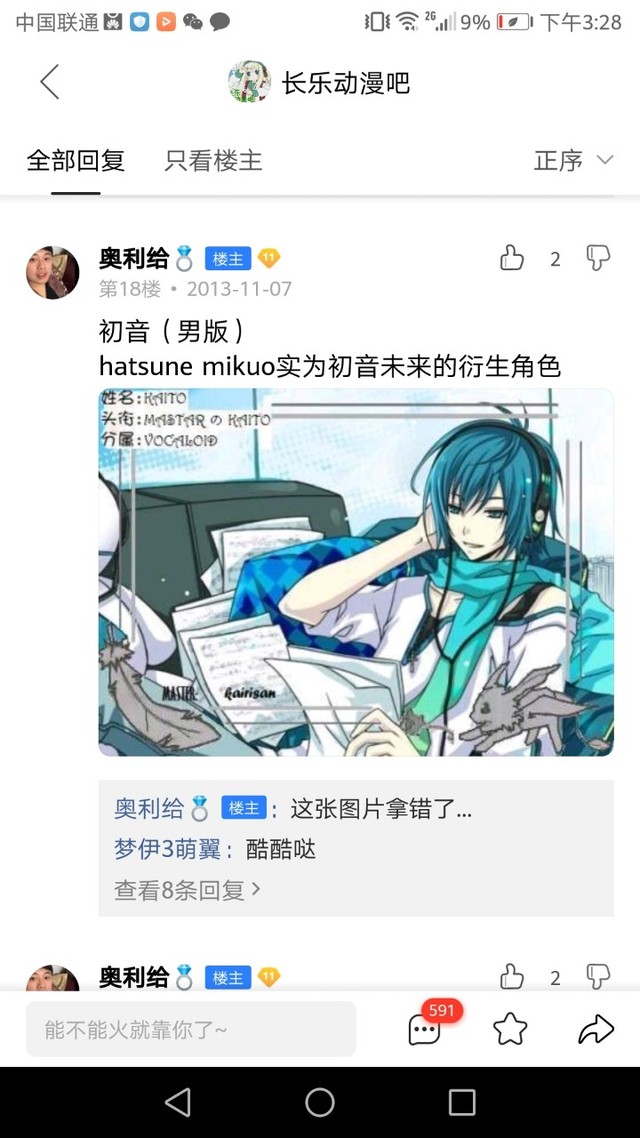Switch to the 只看楼主 tab

(x=213, y=160)
